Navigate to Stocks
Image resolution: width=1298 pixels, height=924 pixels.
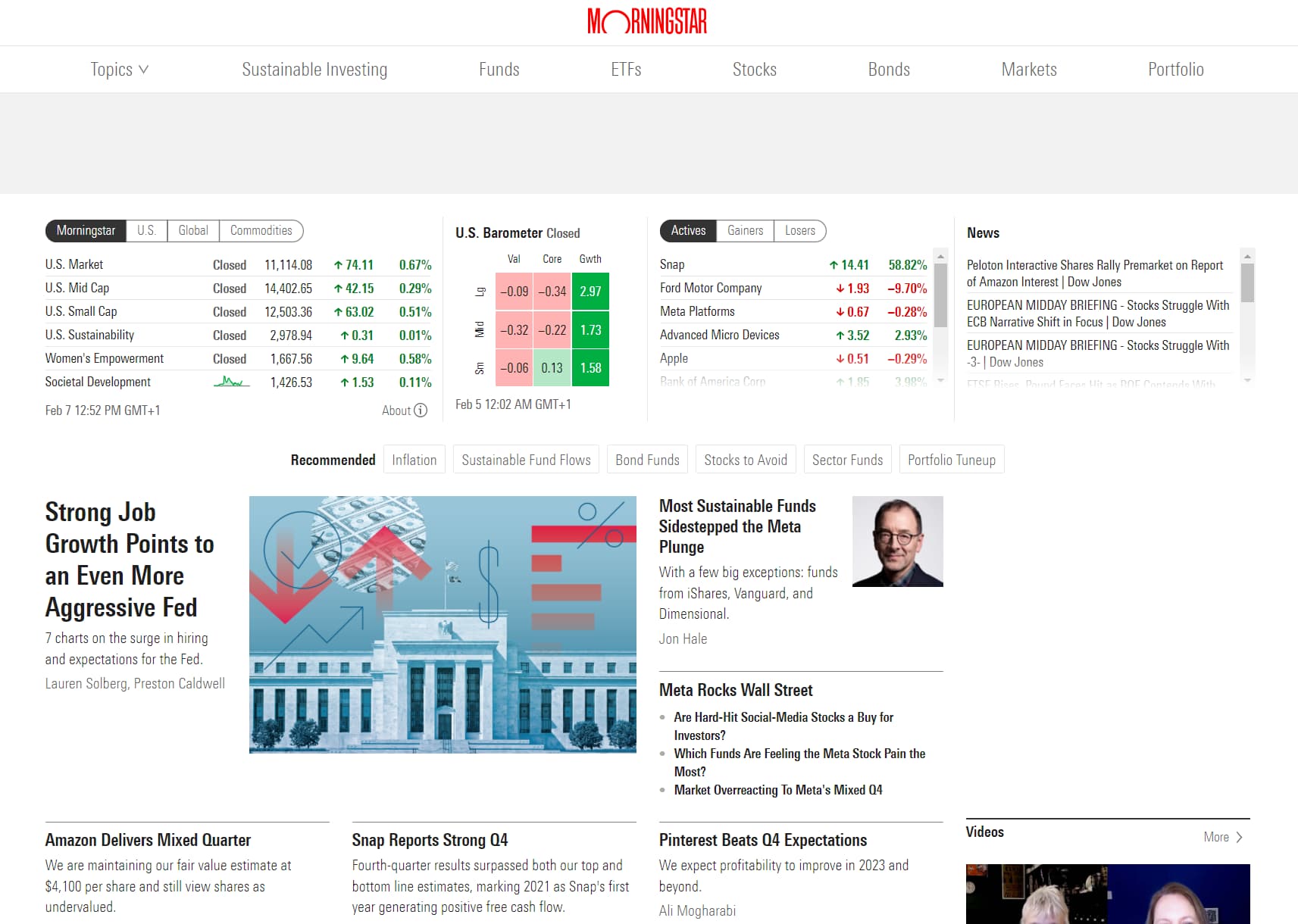pos(755,70)
